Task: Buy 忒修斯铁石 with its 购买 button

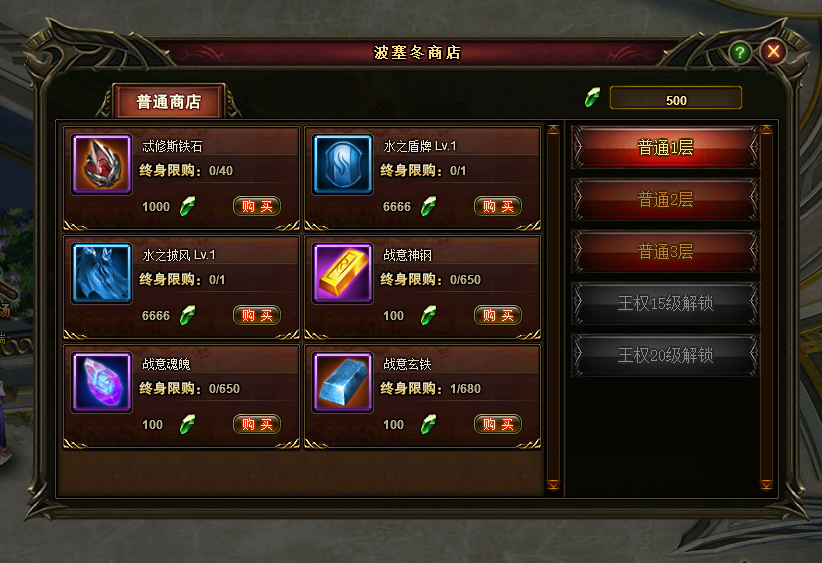Action: tap(257, 206)
